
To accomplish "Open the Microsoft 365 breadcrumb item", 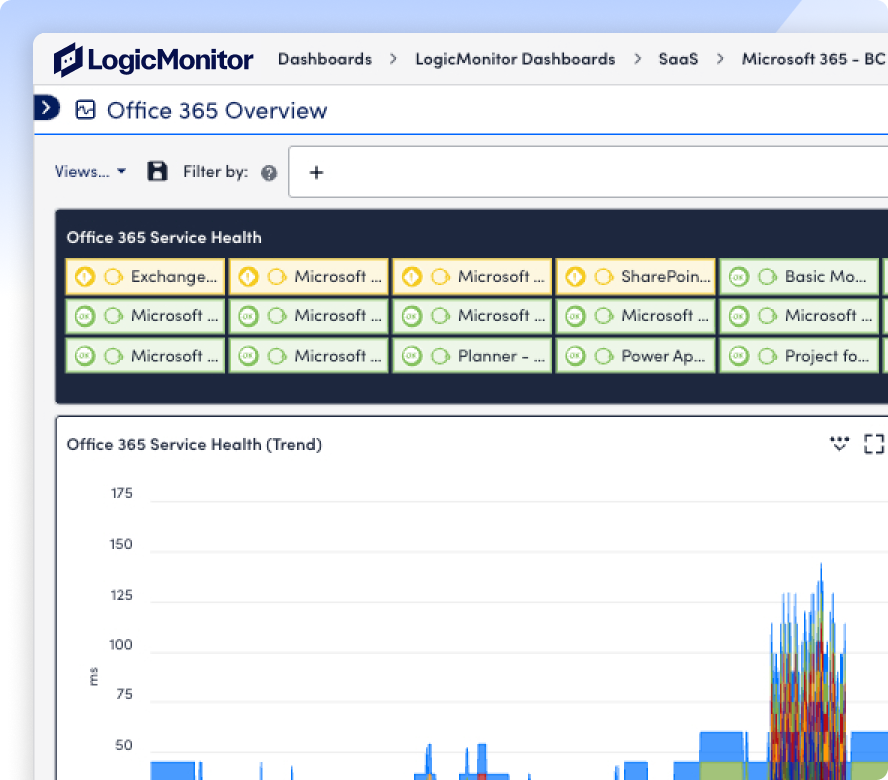I will (x=814, y=59).
